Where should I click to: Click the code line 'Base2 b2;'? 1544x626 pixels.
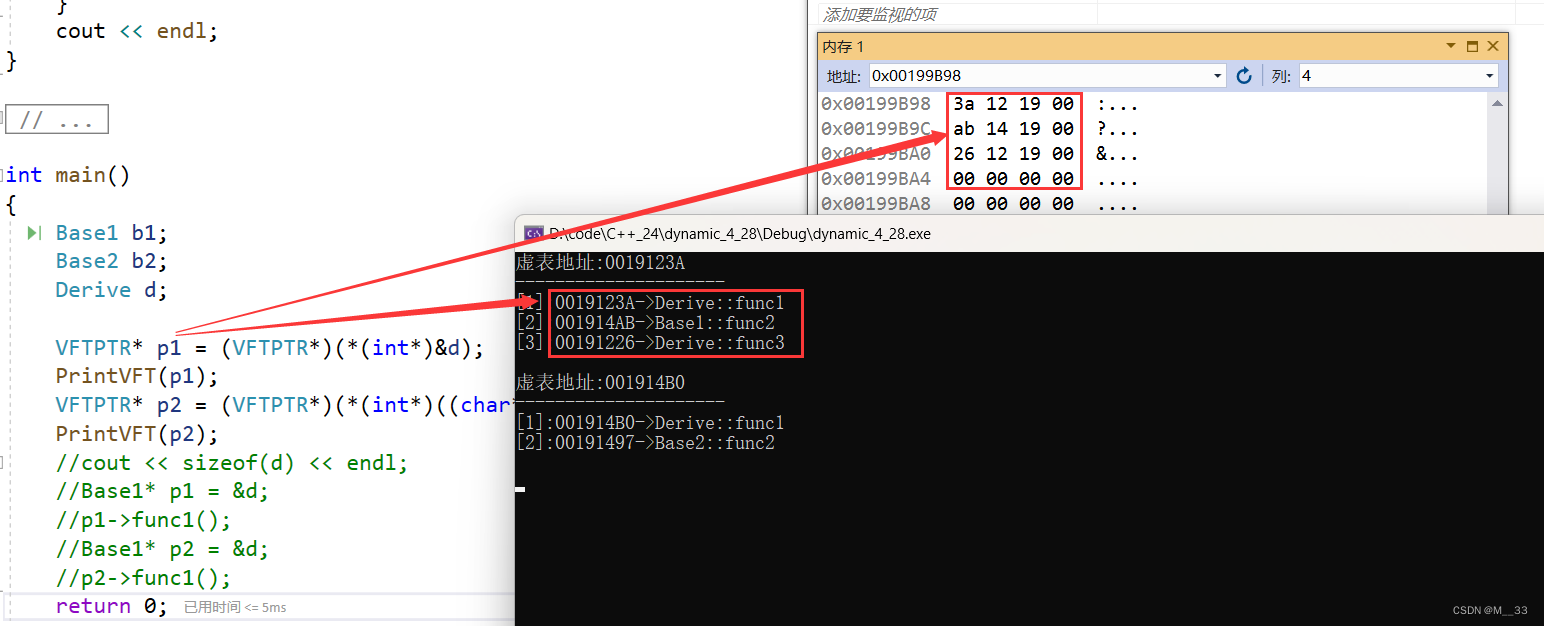112,262
